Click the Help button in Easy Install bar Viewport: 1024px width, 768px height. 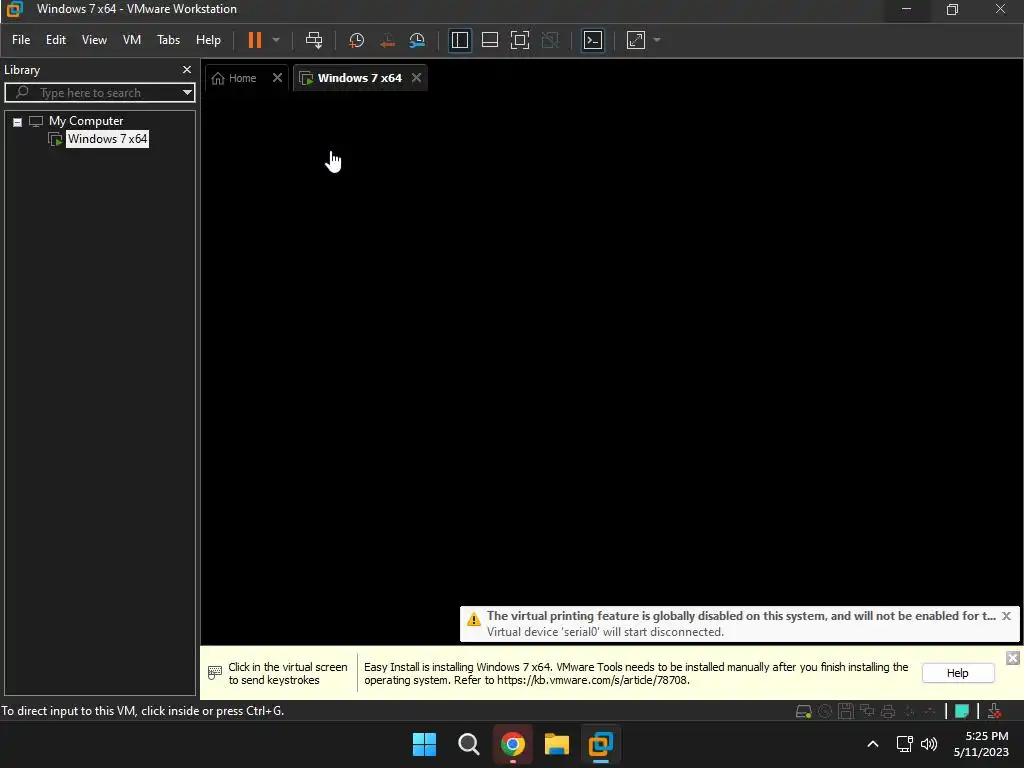pyautogui.click(x=958, y=673)
